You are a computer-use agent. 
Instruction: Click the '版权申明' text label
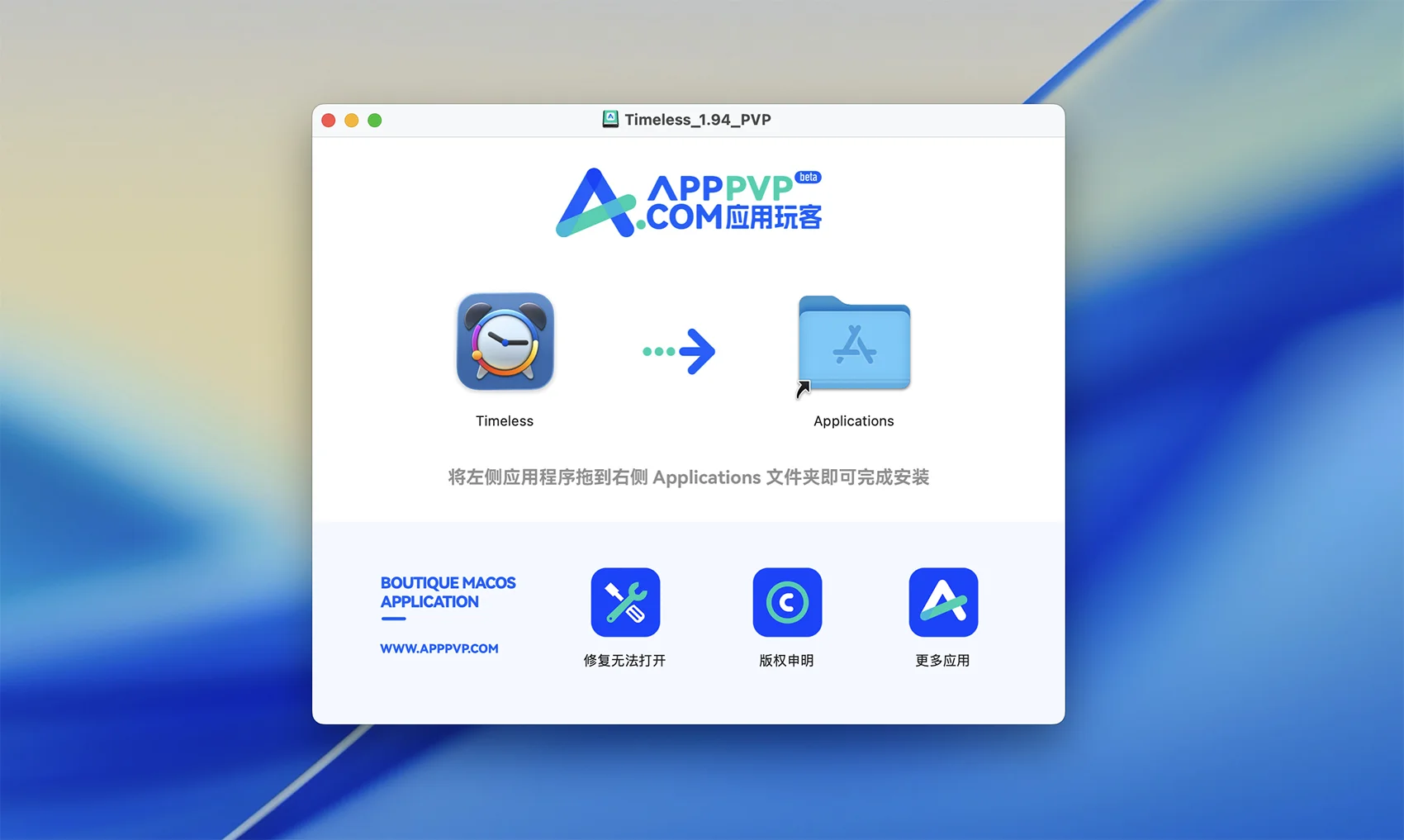786,660
